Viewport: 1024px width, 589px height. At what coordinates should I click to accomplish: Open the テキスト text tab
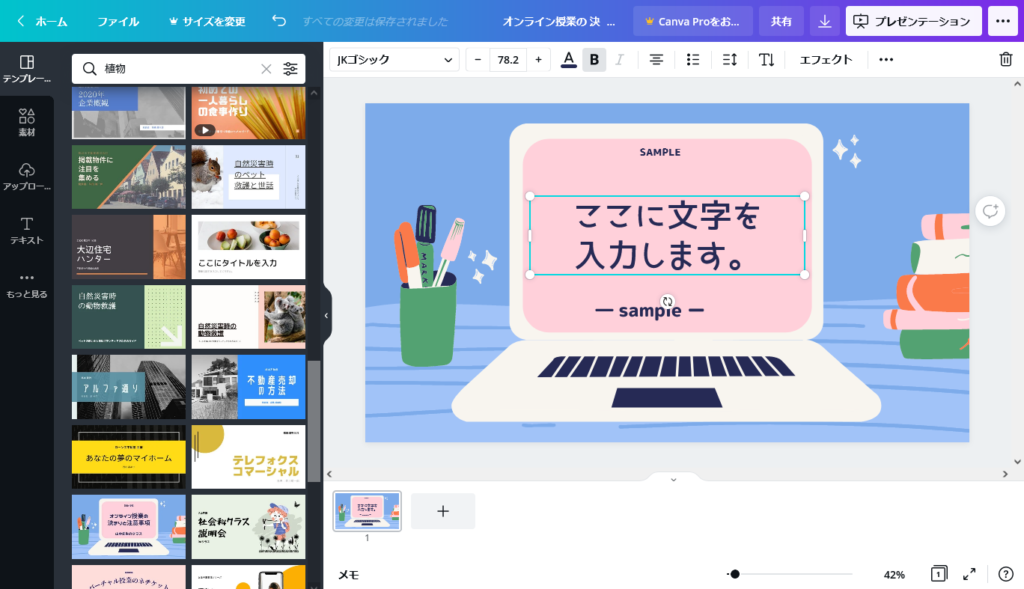[x=27, y=231]
